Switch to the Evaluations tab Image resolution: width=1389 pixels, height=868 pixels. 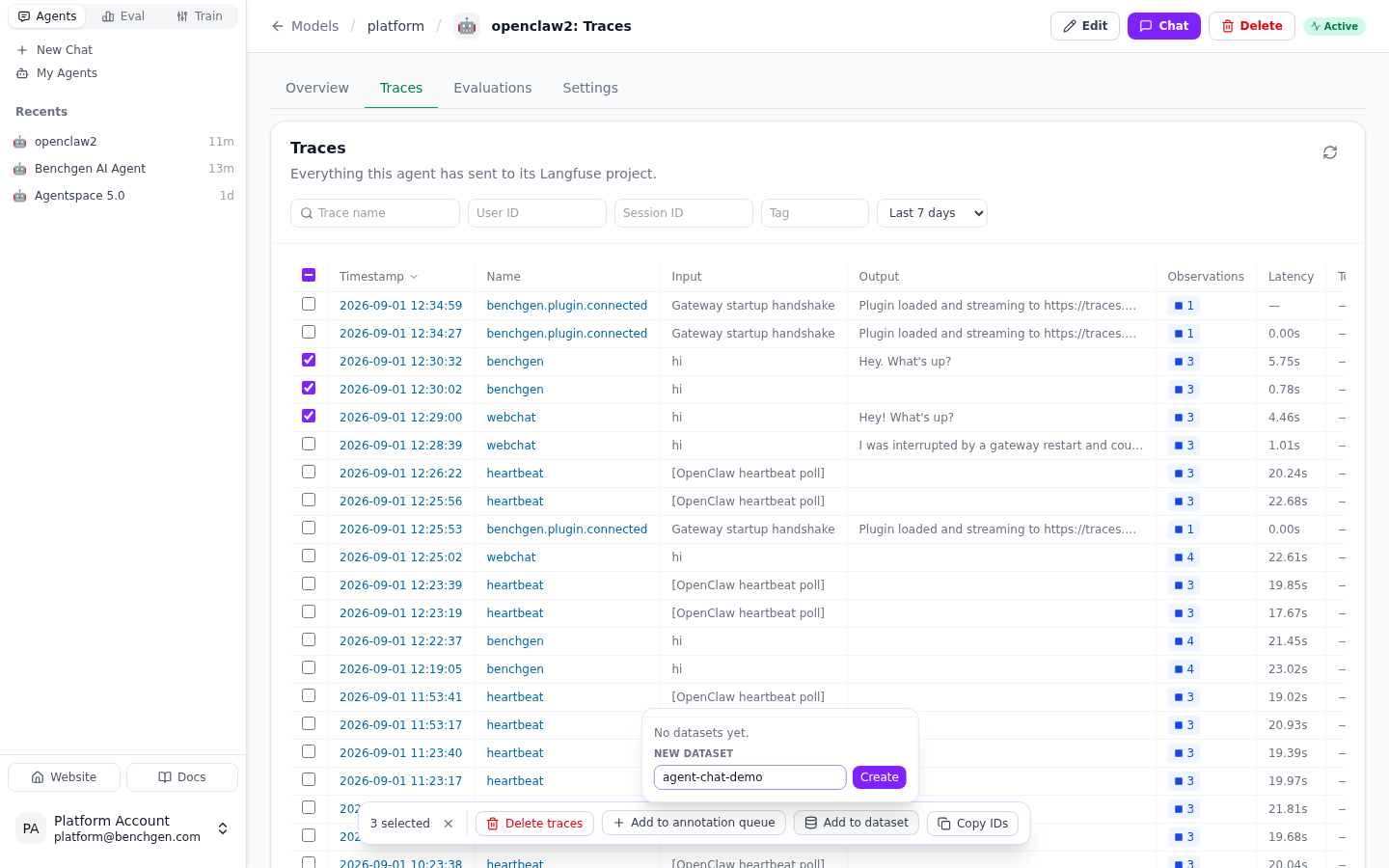493,88
